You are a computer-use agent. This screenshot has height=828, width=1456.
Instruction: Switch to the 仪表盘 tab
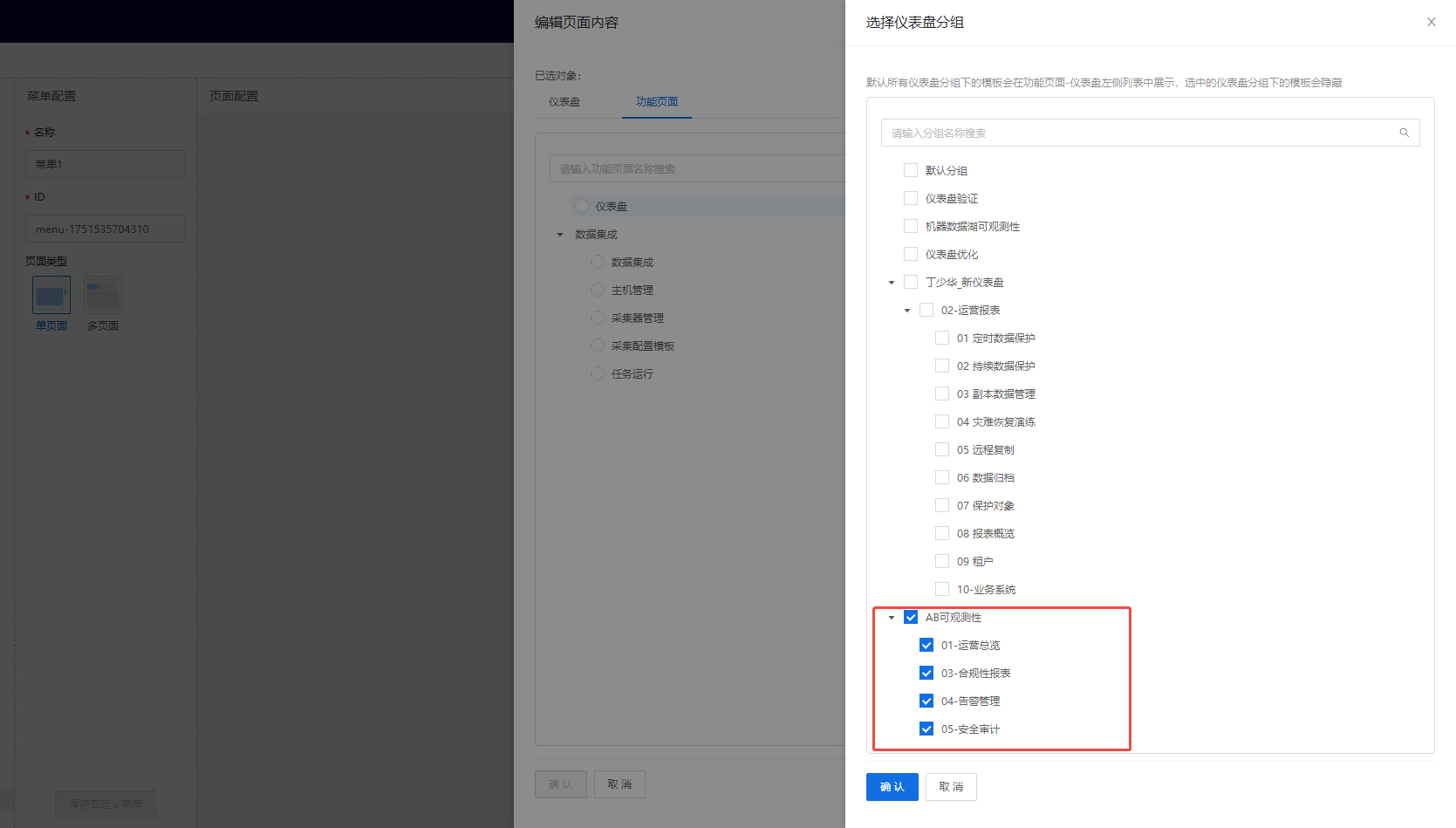564,102
